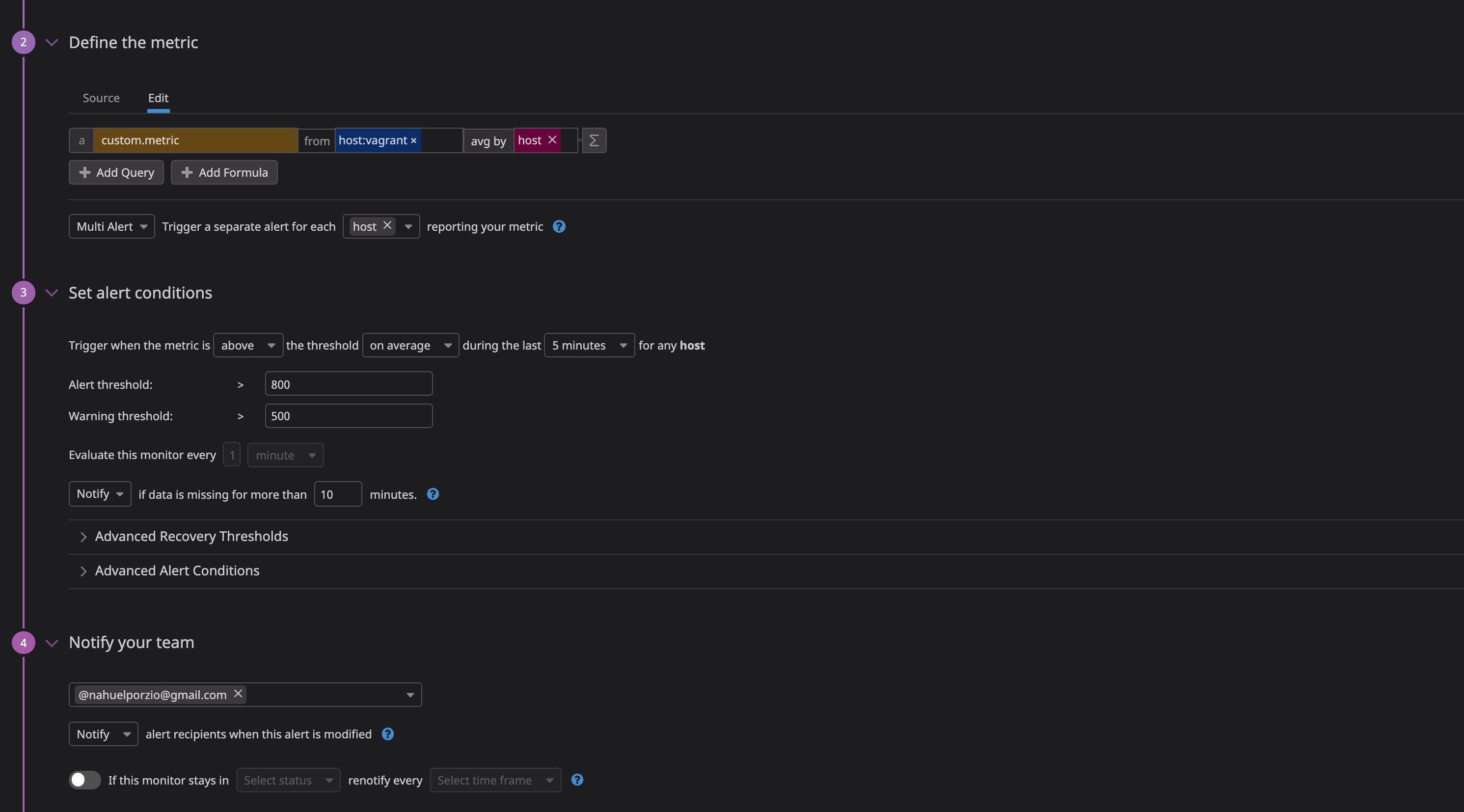1464x812 pixels.
Task: Click the from label in the query row
Action: click(x=317, y=141)
